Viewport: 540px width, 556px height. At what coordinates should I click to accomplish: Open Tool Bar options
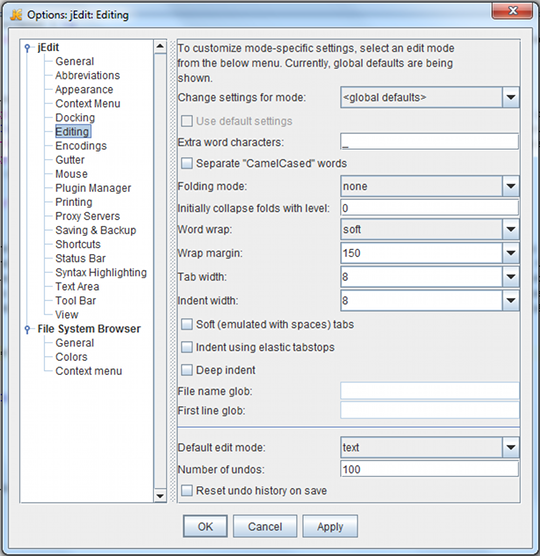[76, 301]
